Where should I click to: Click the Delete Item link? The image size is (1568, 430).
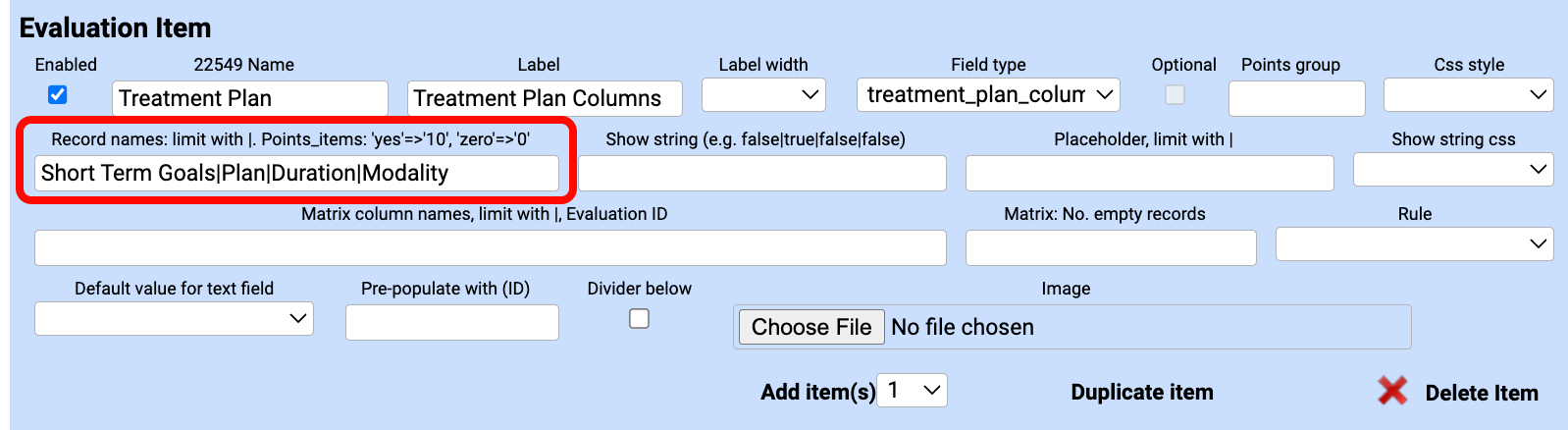1481,393
